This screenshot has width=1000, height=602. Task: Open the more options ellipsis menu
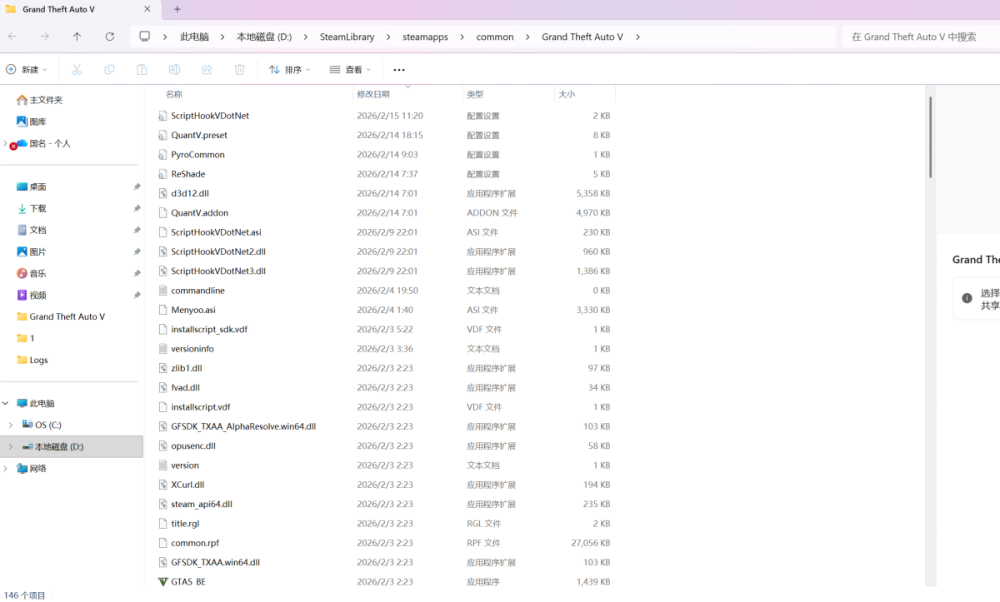[399, 70]
